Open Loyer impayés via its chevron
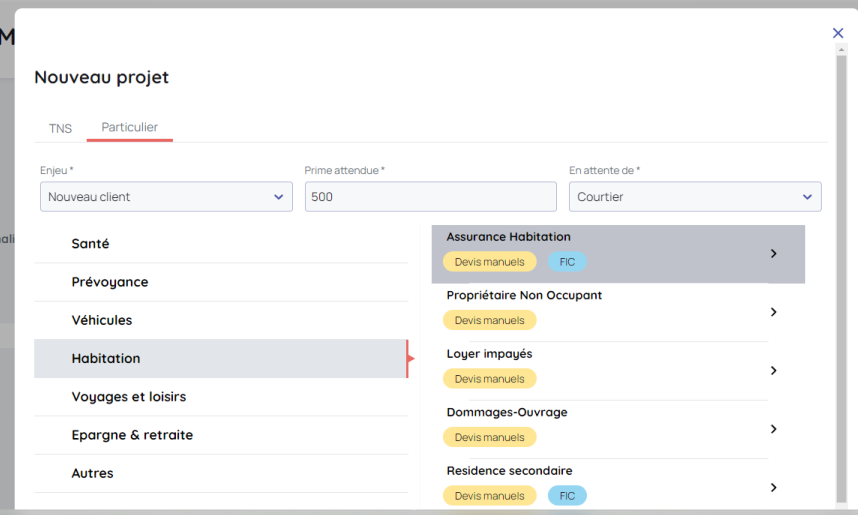The height and width of the screenshot is (515, 858). 773,371
